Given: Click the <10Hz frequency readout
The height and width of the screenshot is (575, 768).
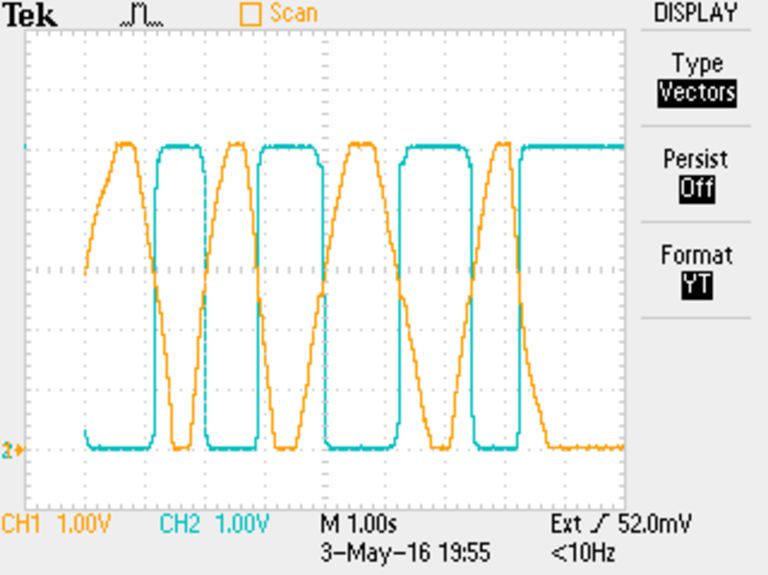Looking at the screenshot, I should pyautogui.click(x=581, y=552).
